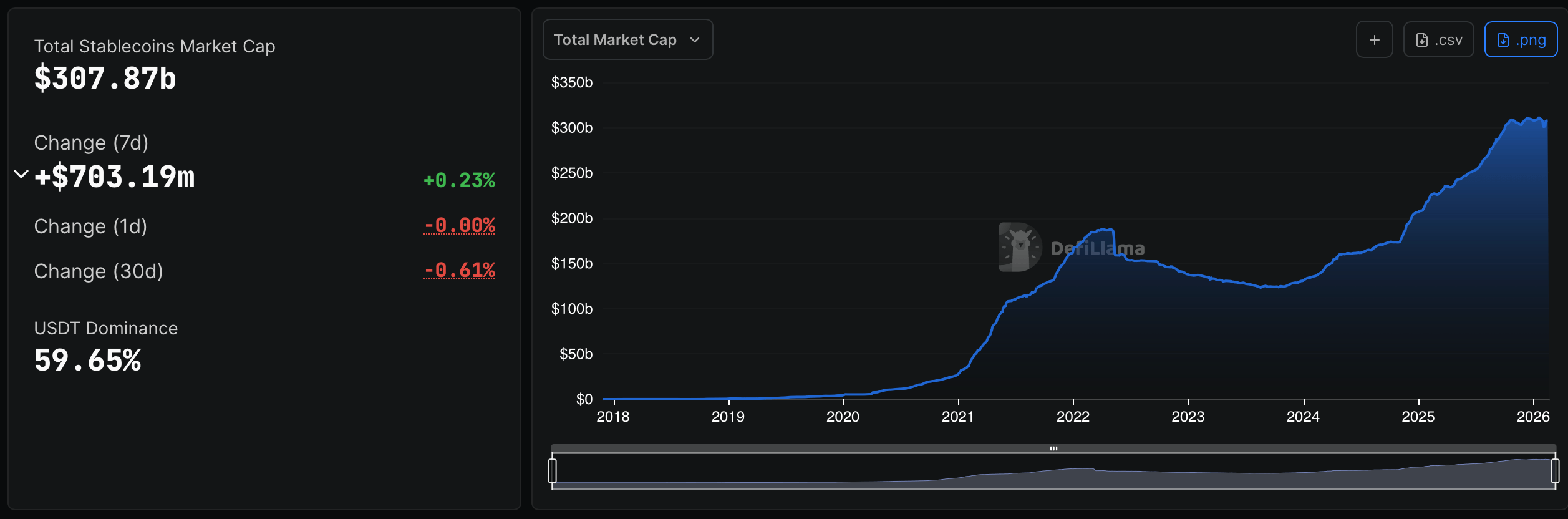Click the left handle of range slider

(x=552, y=471)
